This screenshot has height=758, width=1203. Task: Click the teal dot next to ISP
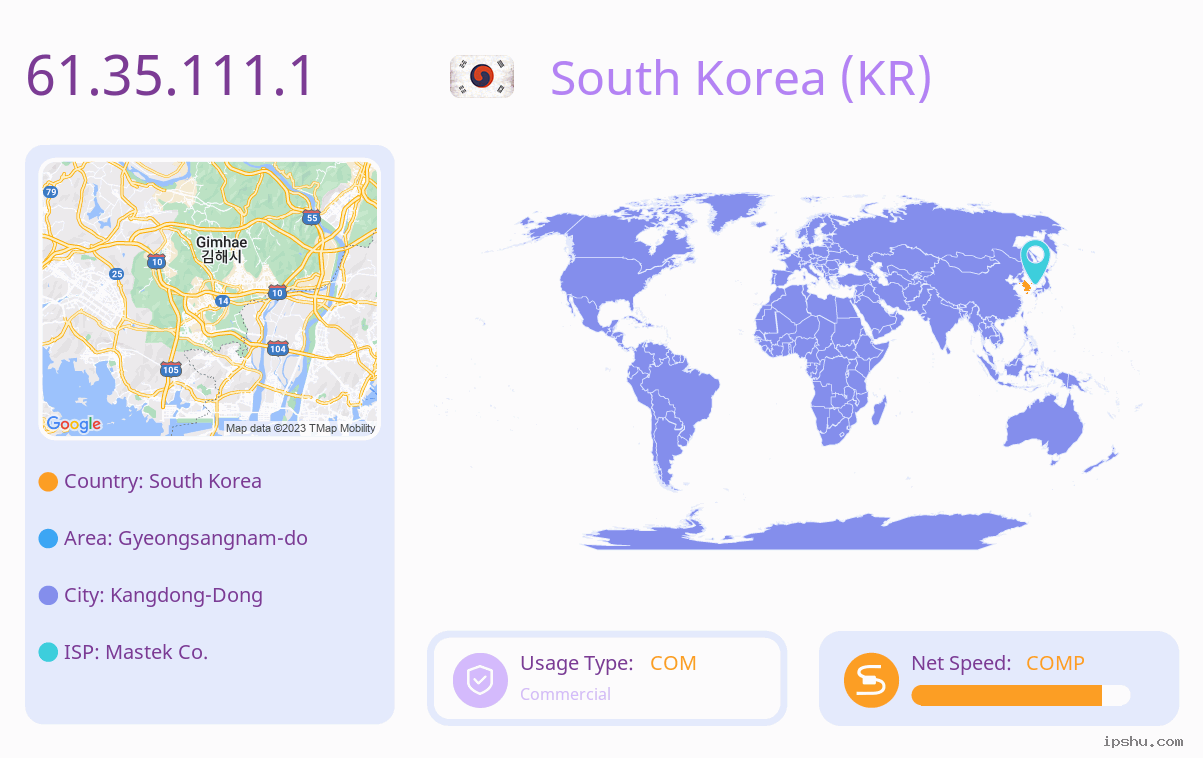48,653
